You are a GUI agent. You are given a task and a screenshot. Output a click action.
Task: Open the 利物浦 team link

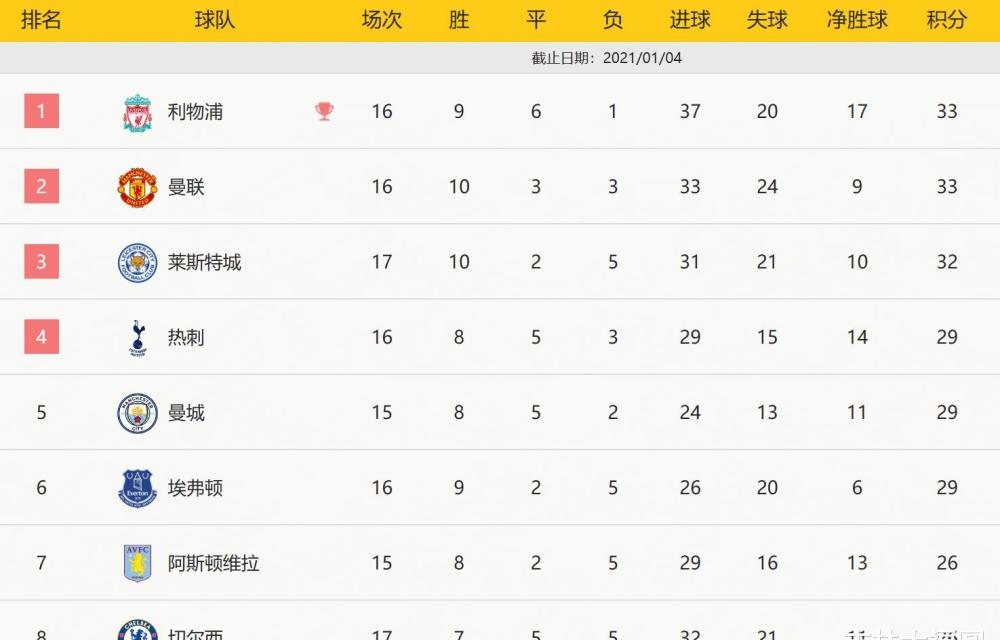pyautogui.click(x=195, y=112)
